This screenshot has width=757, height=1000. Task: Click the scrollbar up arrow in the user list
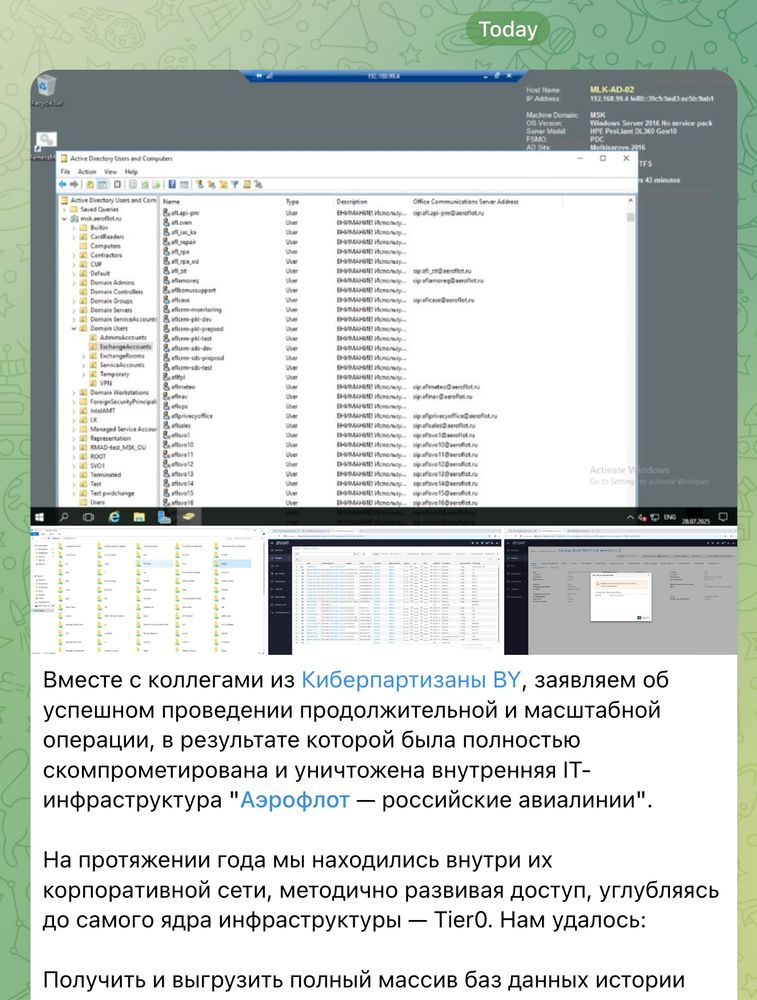coord(631,201)
